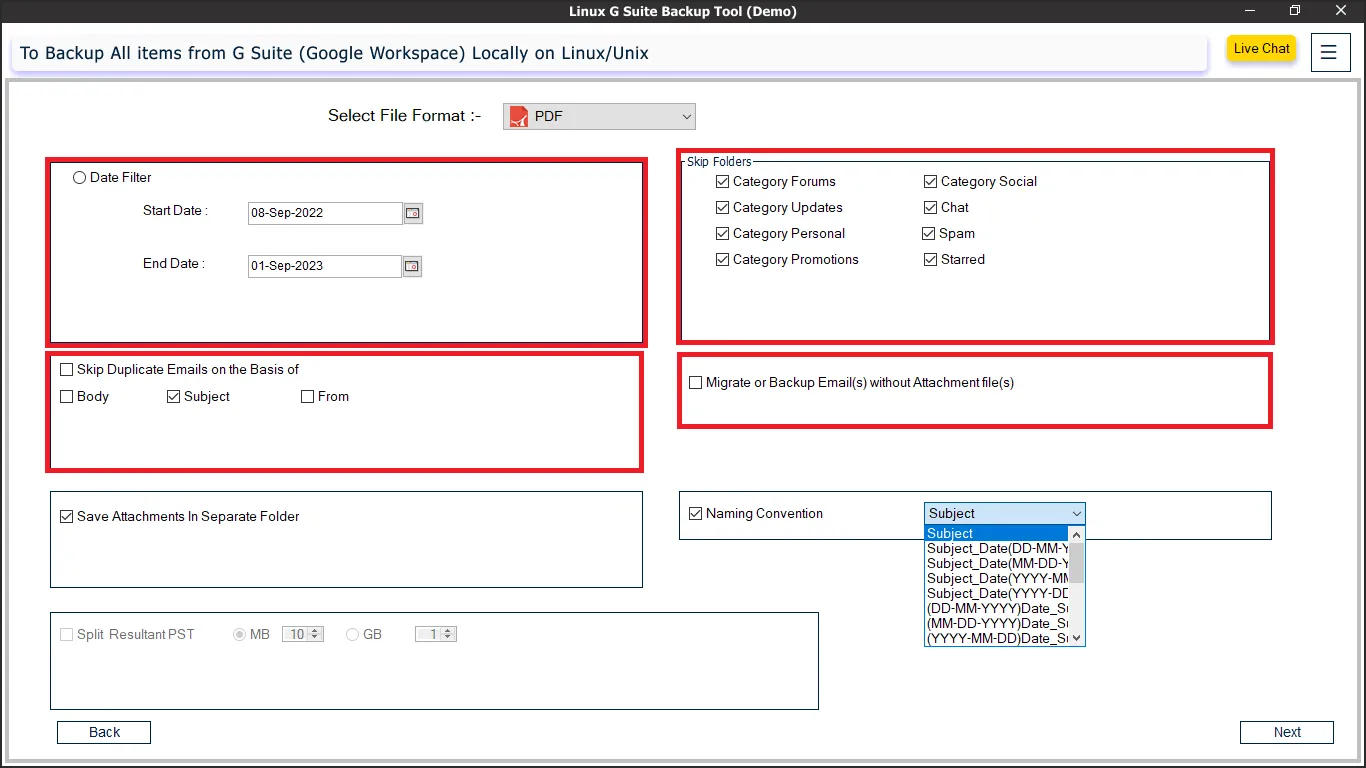The width and height of the screenshot is (1366, 768).
Task: Click the PDF icon in format selector
Action: tap(519, 116)
